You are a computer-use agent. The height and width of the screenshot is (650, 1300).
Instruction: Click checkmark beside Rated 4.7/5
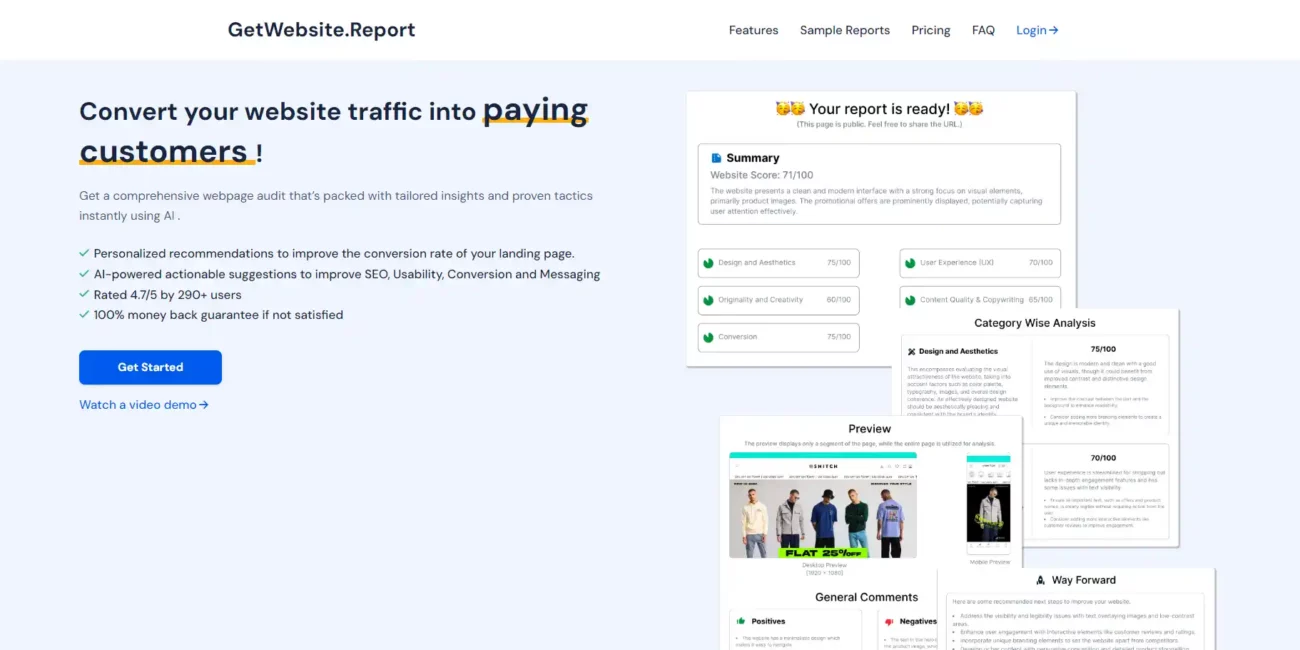tap(84, 295)
